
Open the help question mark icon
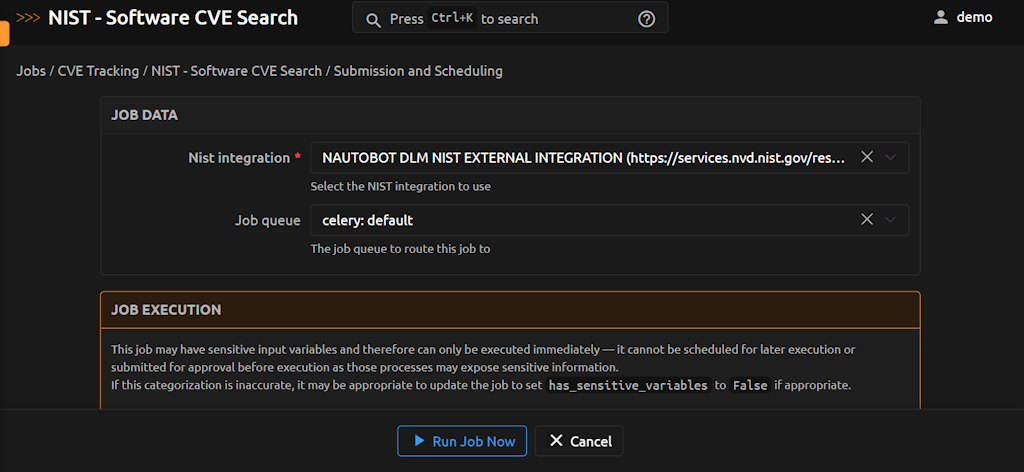(647, 19)
